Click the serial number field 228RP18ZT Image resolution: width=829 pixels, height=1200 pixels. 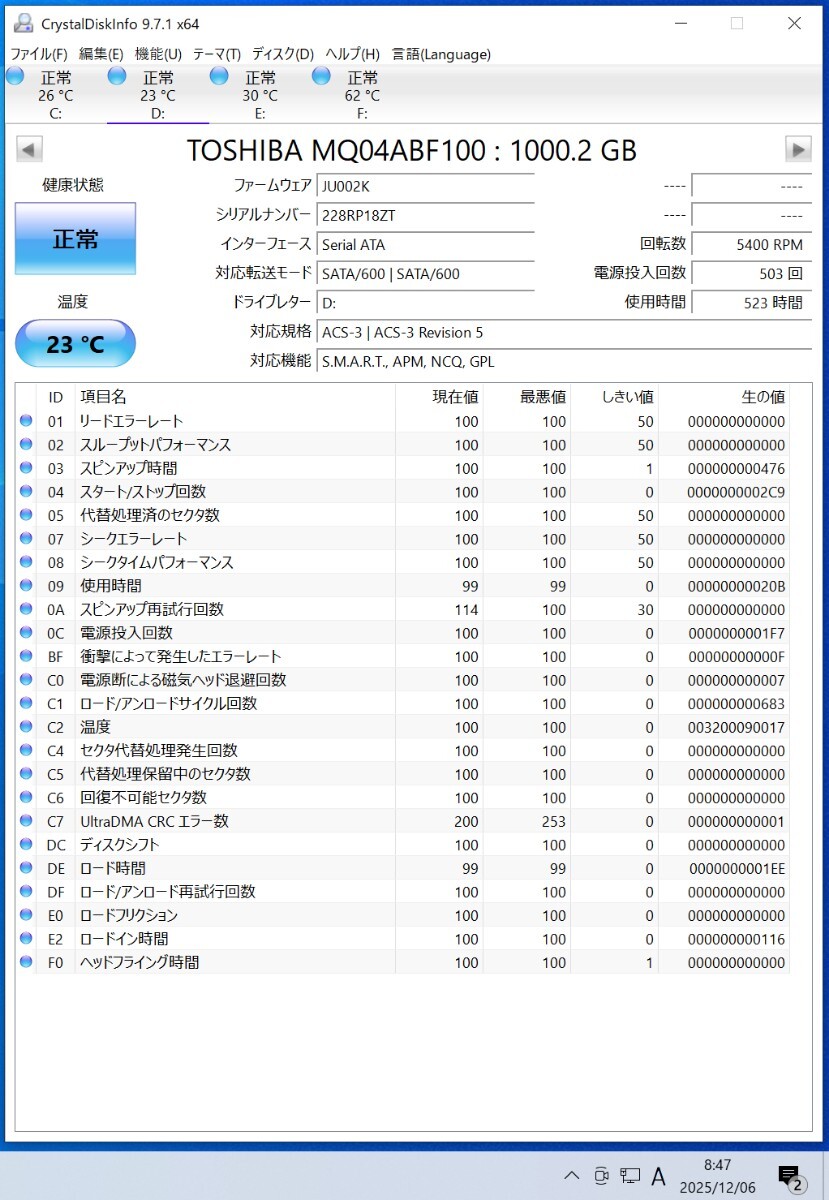click(x=425, y=215)
